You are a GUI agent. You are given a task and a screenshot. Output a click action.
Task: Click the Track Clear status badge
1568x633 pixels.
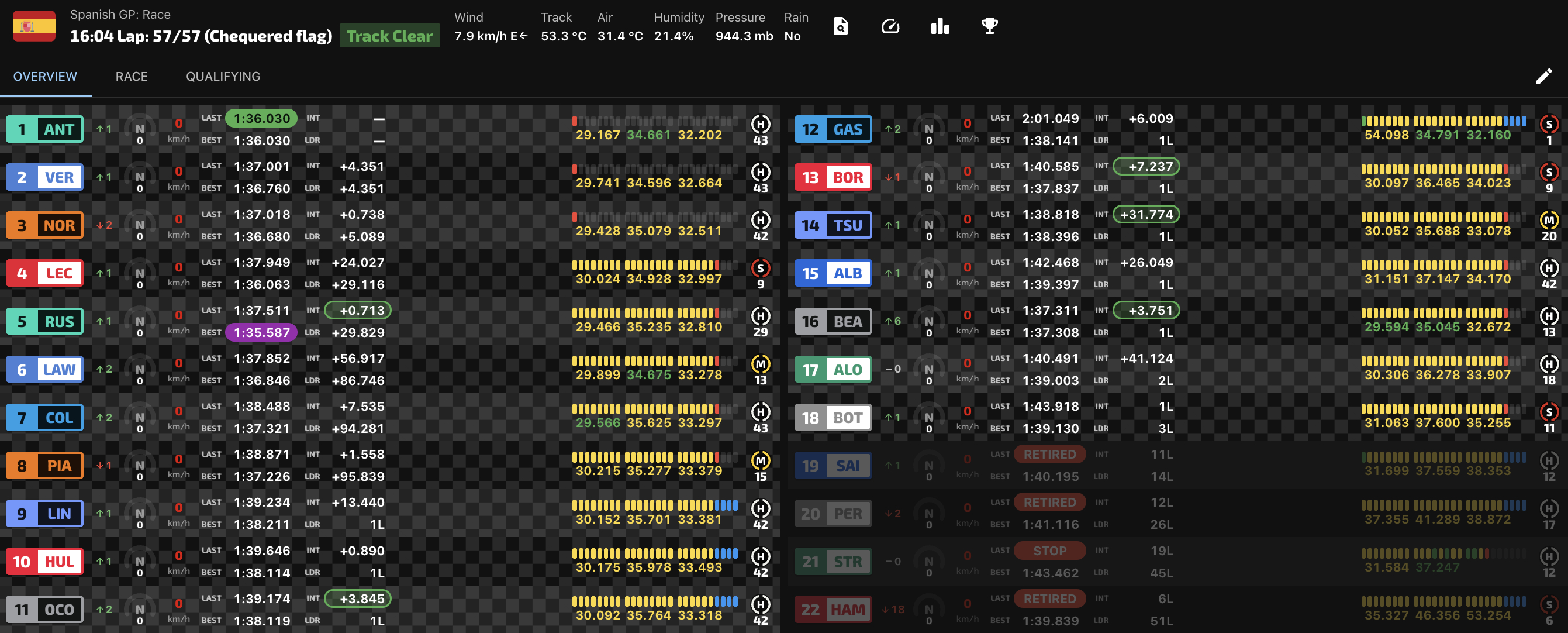pyautogui.click(x=389, y=36)
